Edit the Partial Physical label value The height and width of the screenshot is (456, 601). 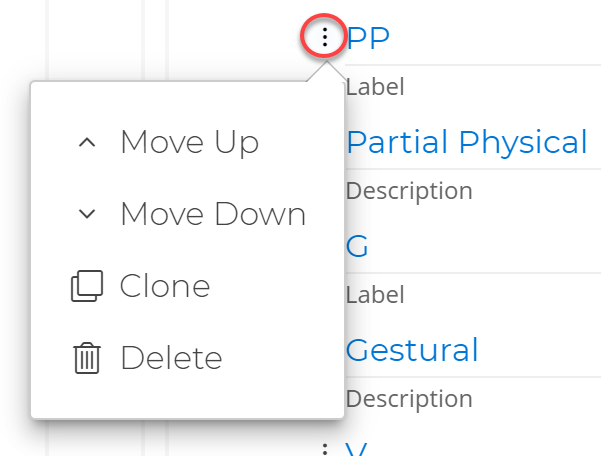[466, 142]
